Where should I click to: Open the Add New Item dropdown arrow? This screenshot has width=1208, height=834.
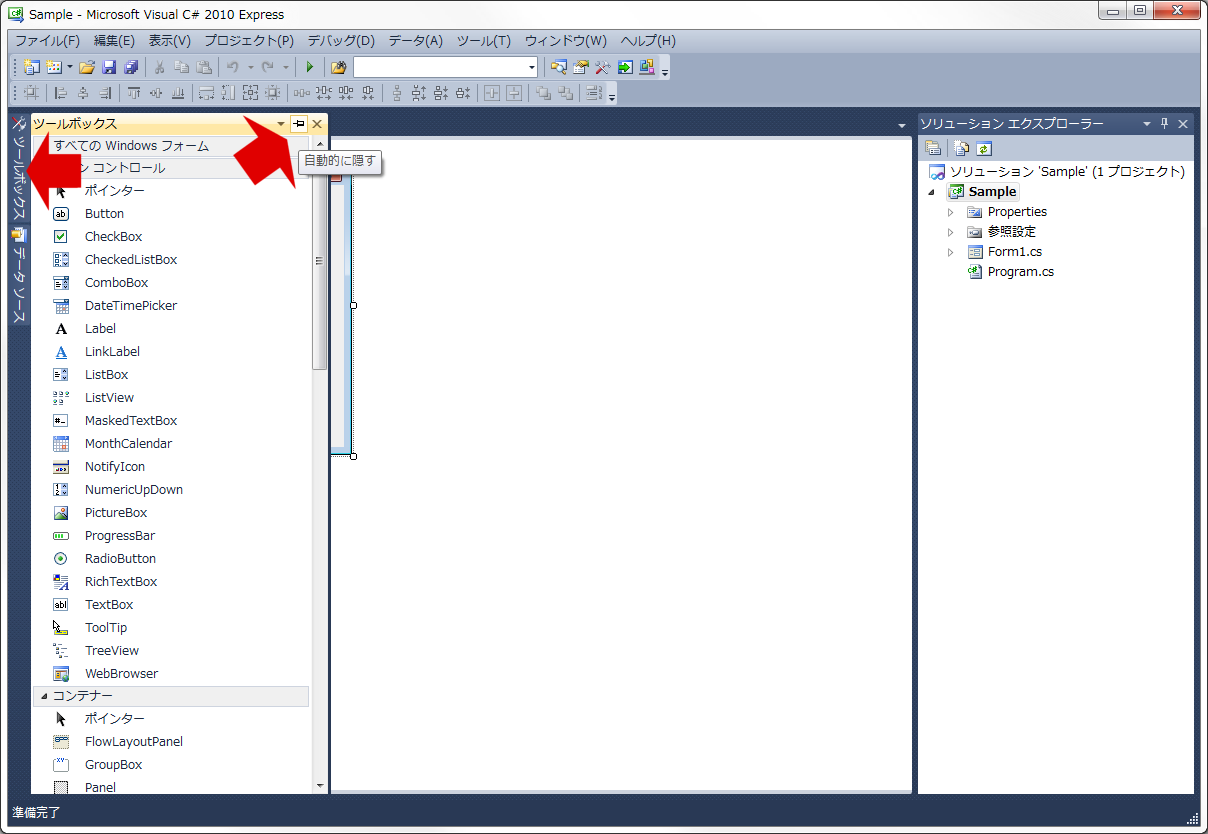(69, 67)
